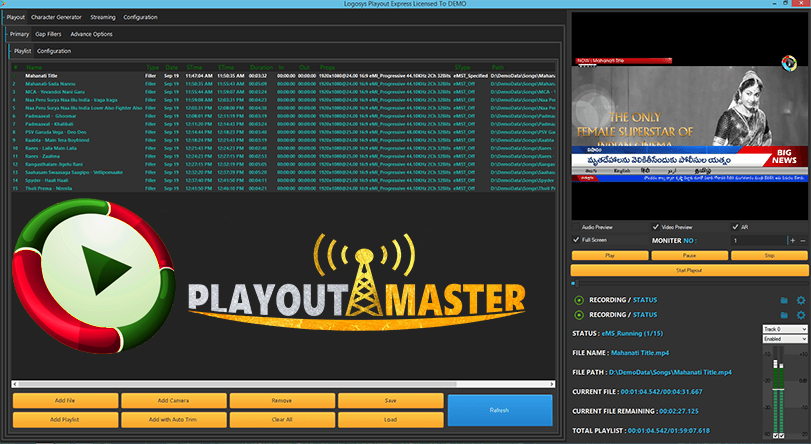
Task: Open the Streaming tab
Action: 103,17
